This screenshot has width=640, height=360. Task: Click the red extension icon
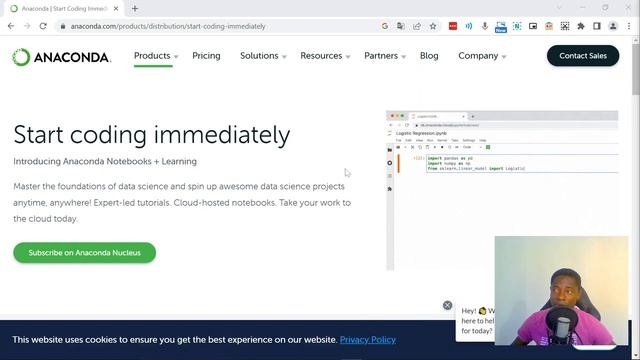(453, 26)
